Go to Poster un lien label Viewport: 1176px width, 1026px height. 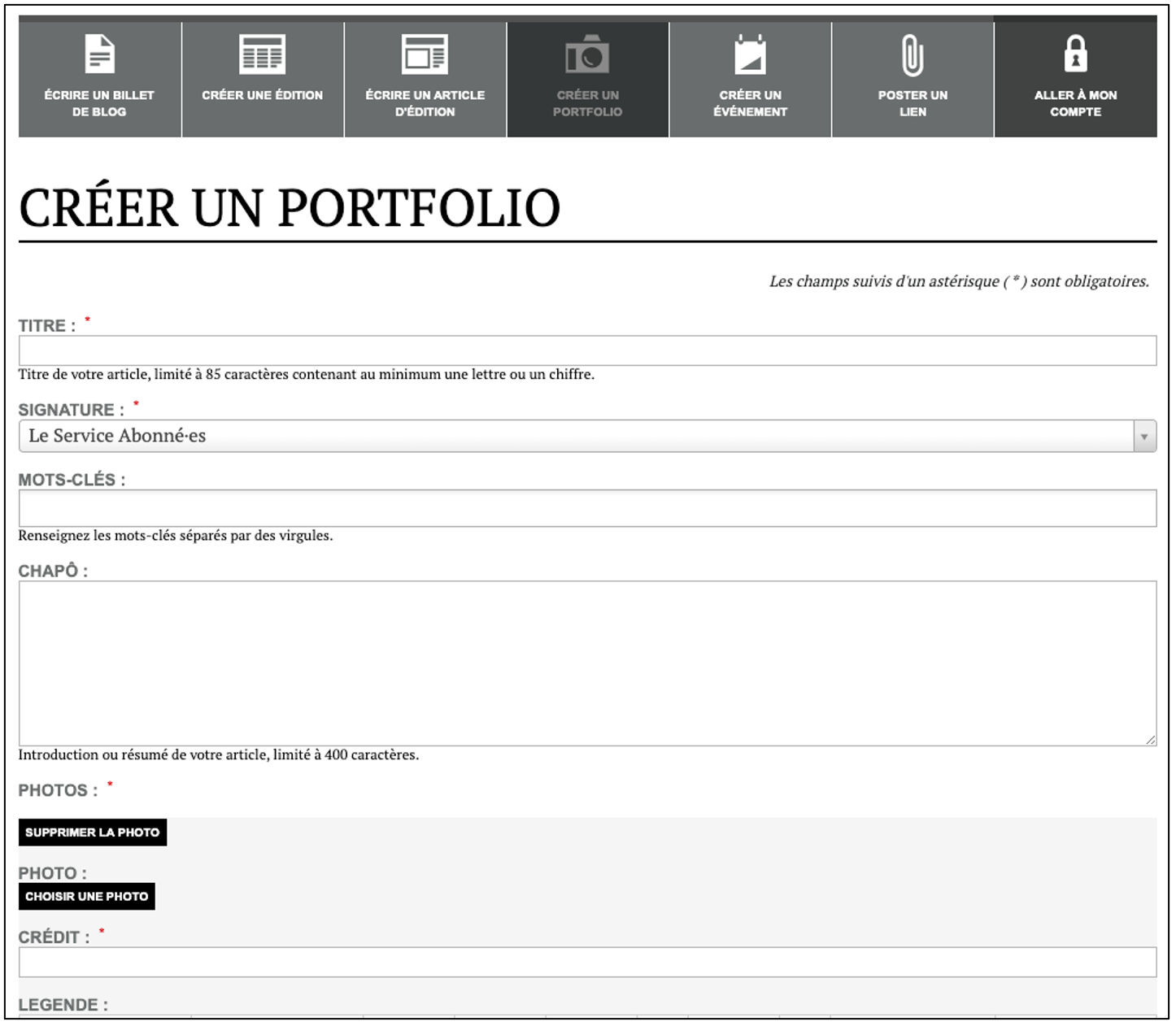912,103
